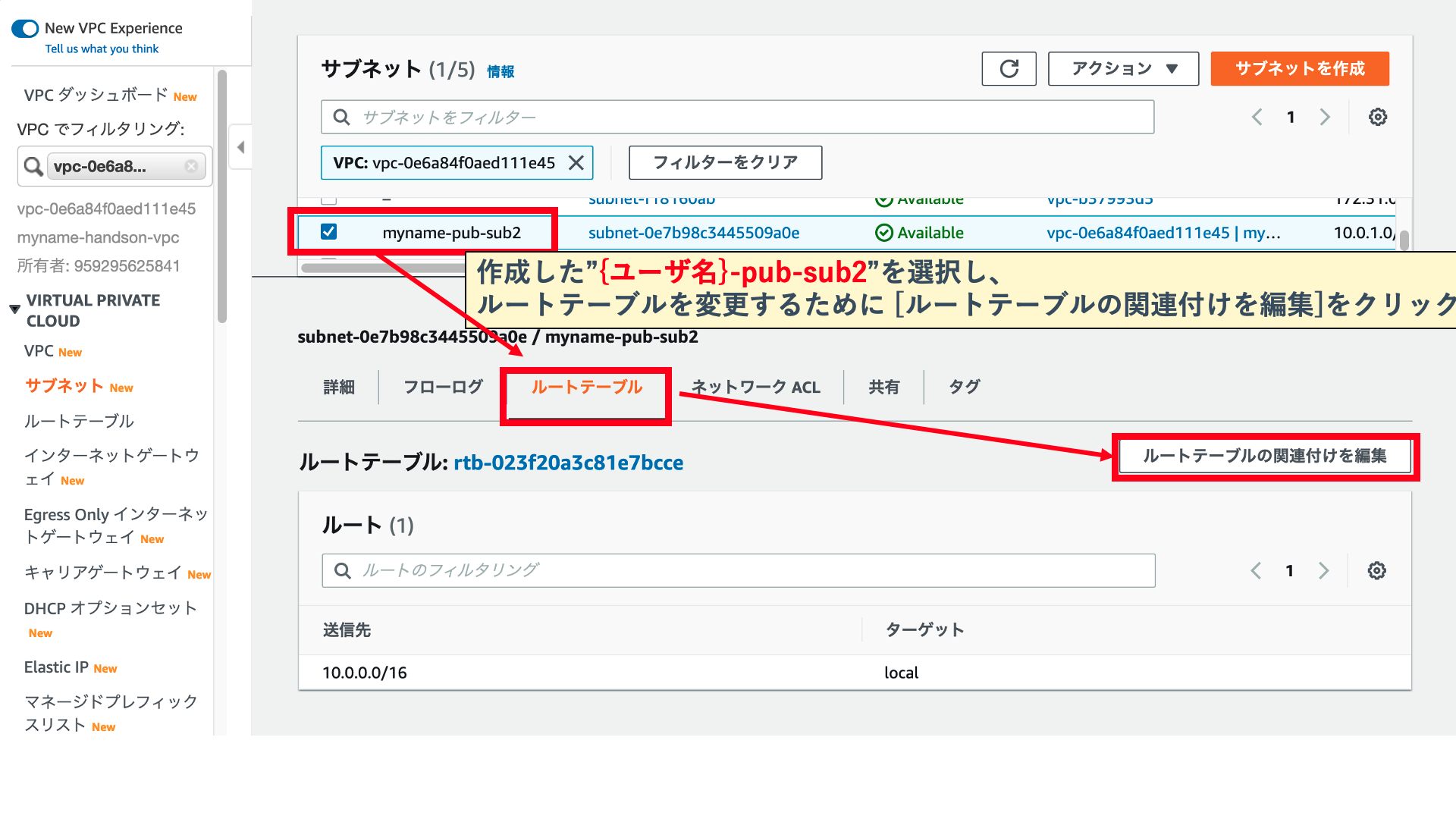Screen dimensions: 1456x819
Task: Open Egress Only インターネットゲートウェイ item
Action: click(115, 526)
